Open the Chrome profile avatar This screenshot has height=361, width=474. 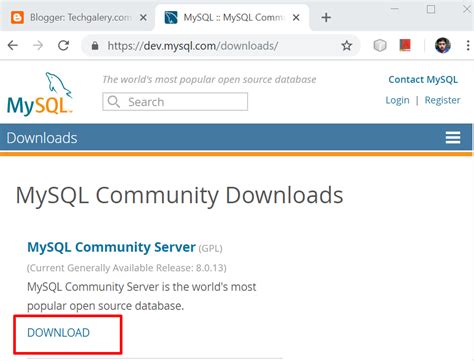[443, 45]
